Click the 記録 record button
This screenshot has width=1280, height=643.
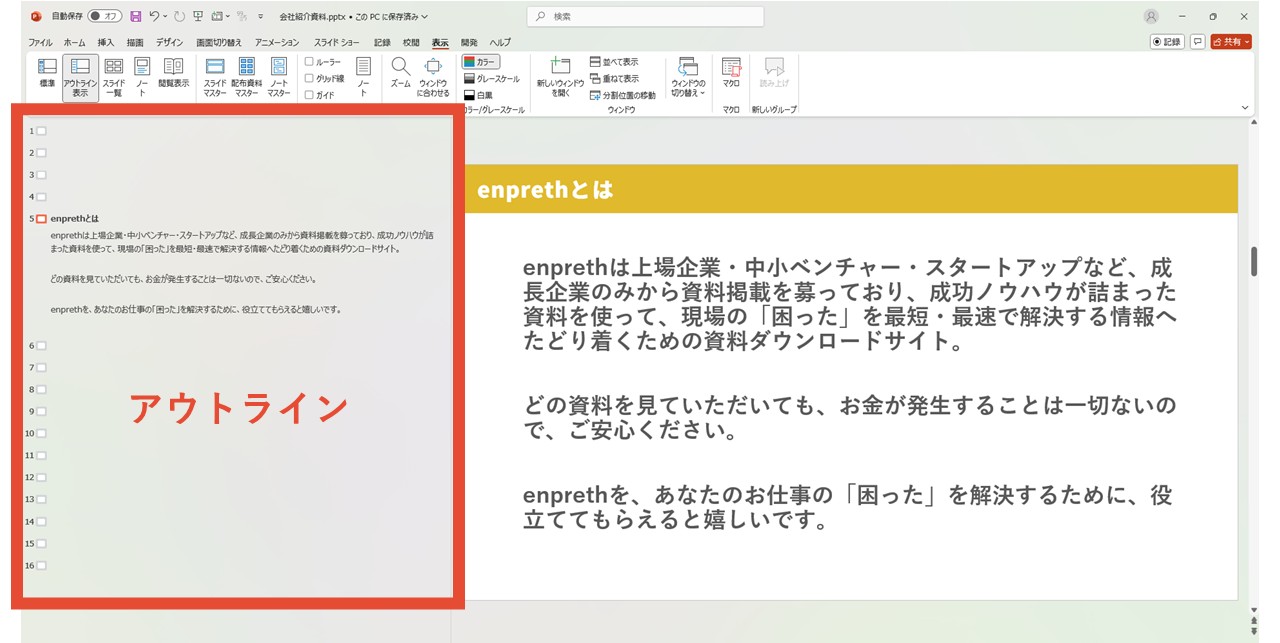[x=1167, y=42]
